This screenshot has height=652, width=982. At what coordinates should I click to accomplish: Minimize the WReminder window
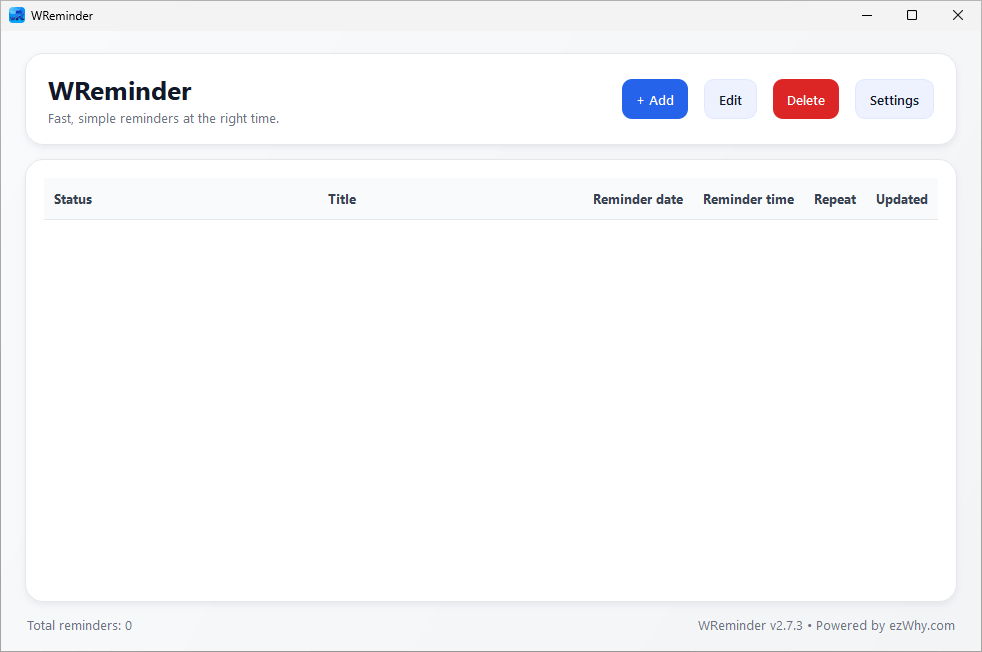867,15
